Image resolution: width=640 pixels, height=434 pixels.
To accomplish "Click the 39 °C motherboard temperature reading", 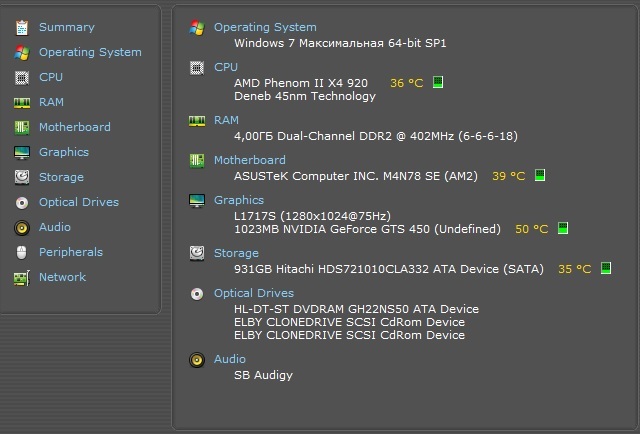I will pyautogui.click(x=508, y=176).
